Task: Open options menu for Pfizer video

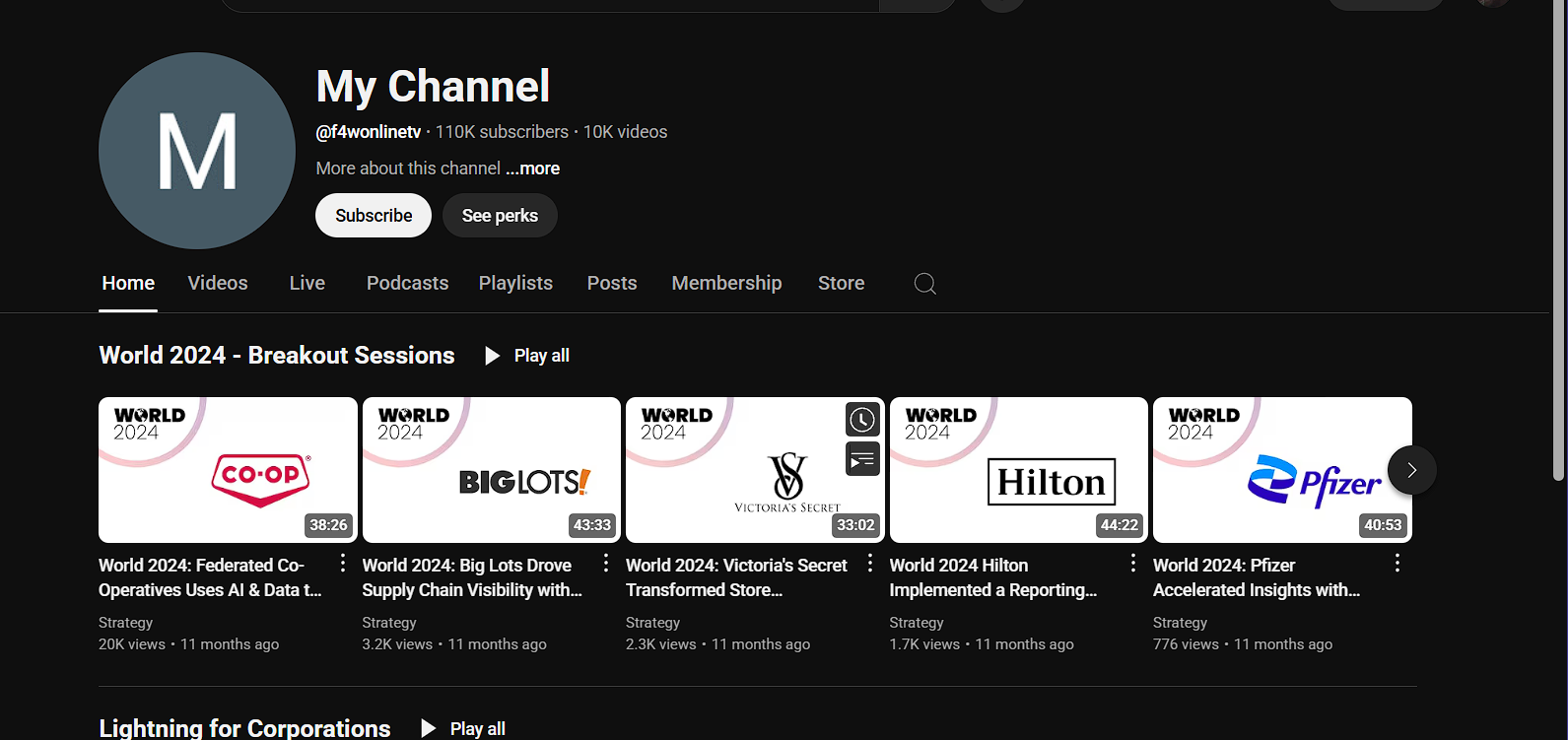Action: [x=1397, y=563]
